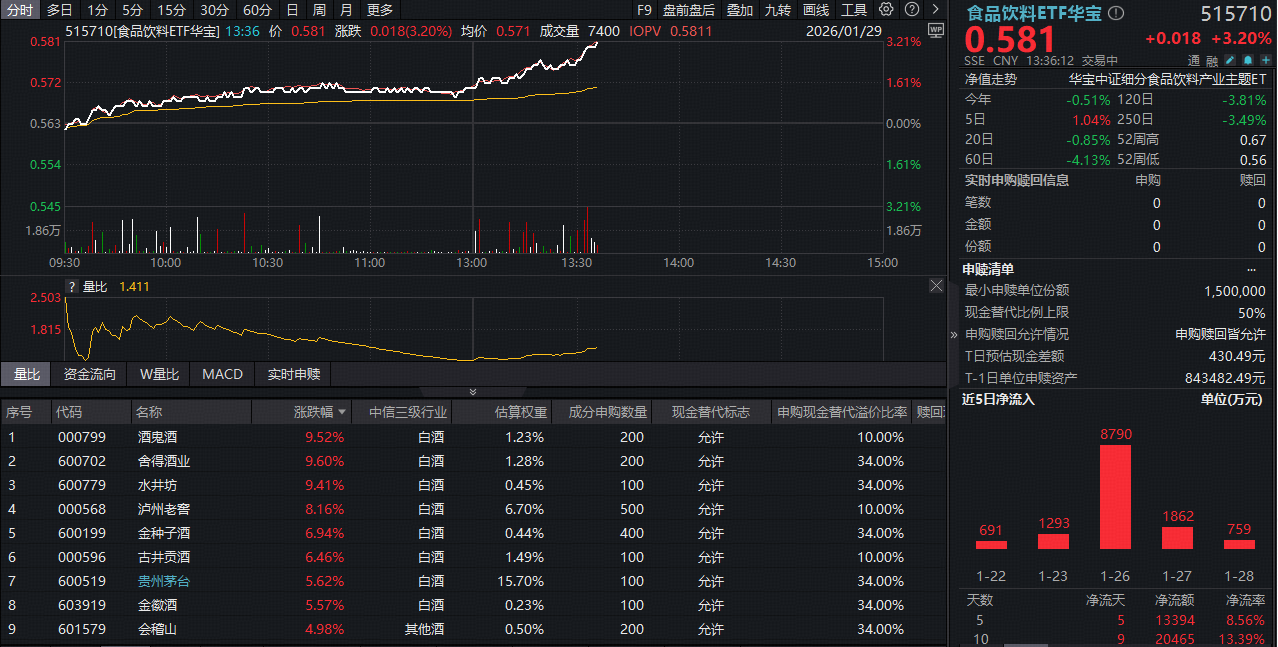
Task: Open the 申赎清单 more options ellipsis
Action: pos(1251,269)
